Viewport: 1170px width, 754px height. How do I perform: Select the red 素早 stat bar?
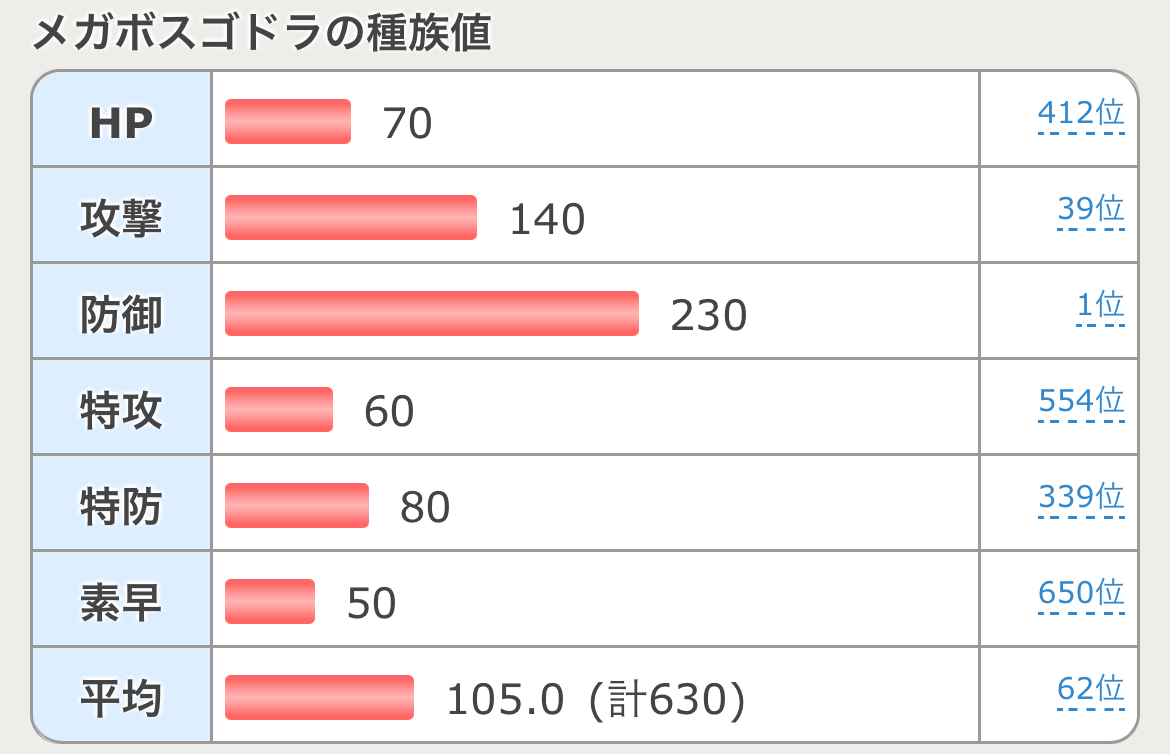[270, 602]
